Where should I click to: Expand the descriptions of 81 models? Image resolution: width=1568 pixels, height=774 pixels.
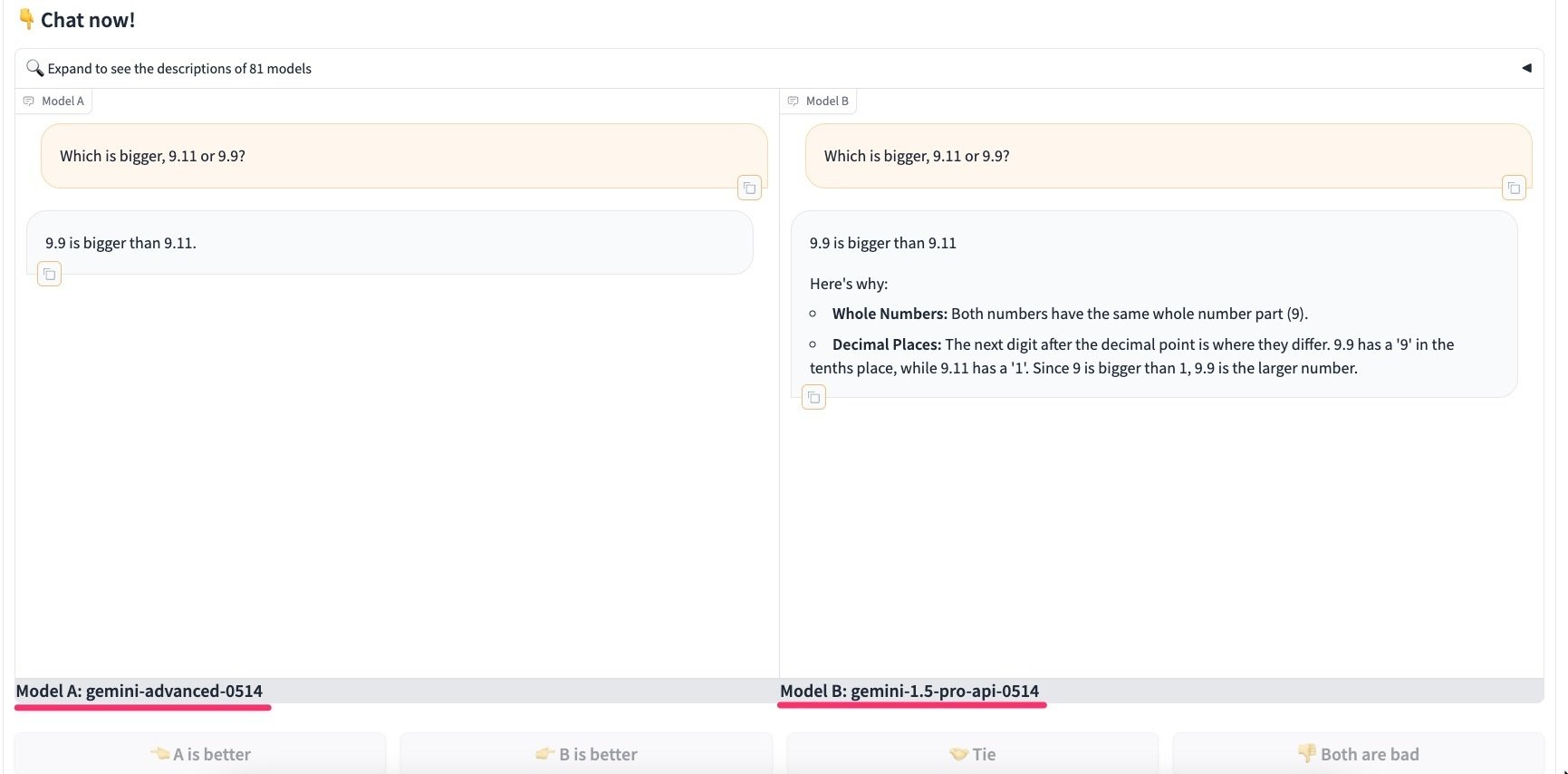click(x=779, y=68)
